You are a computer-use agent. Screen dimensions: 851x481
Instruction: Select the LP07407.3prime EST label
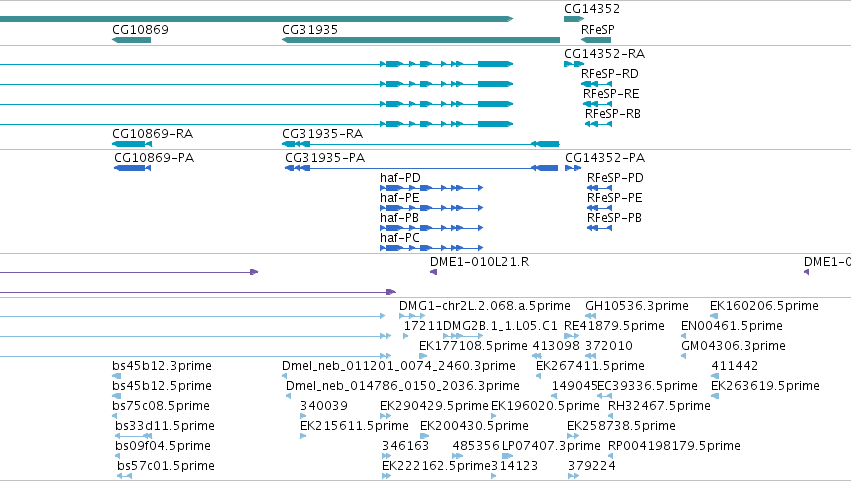[x=551, y=446]
